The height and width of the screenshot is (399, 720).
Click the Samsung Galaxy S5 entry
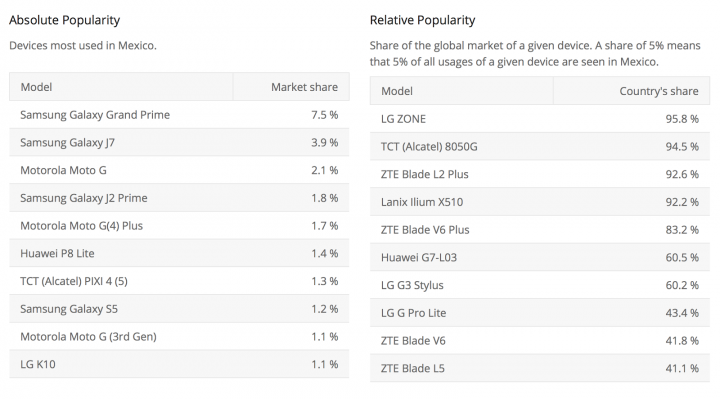click(179, 309)
